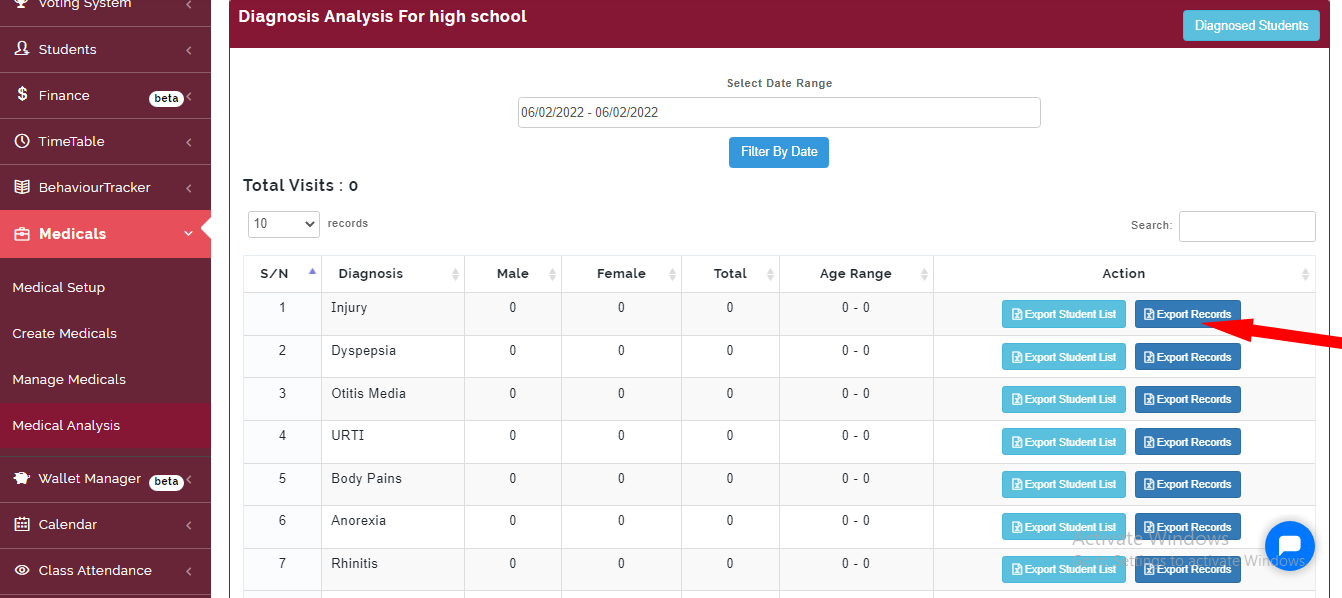The height and width of the screenshot is (598, 1342).
Task: Sort by Action column arrows
Action: [1306, 274]
